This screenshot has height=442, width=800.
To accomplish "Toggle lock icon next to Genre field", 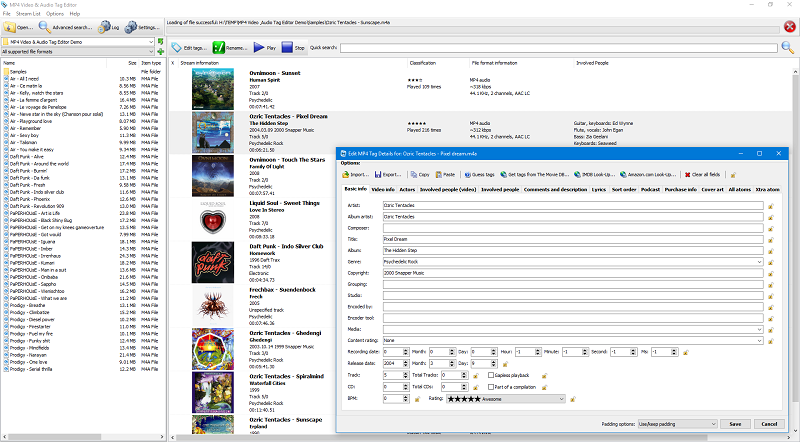I will pyautogui.click(x=770, y=262).
